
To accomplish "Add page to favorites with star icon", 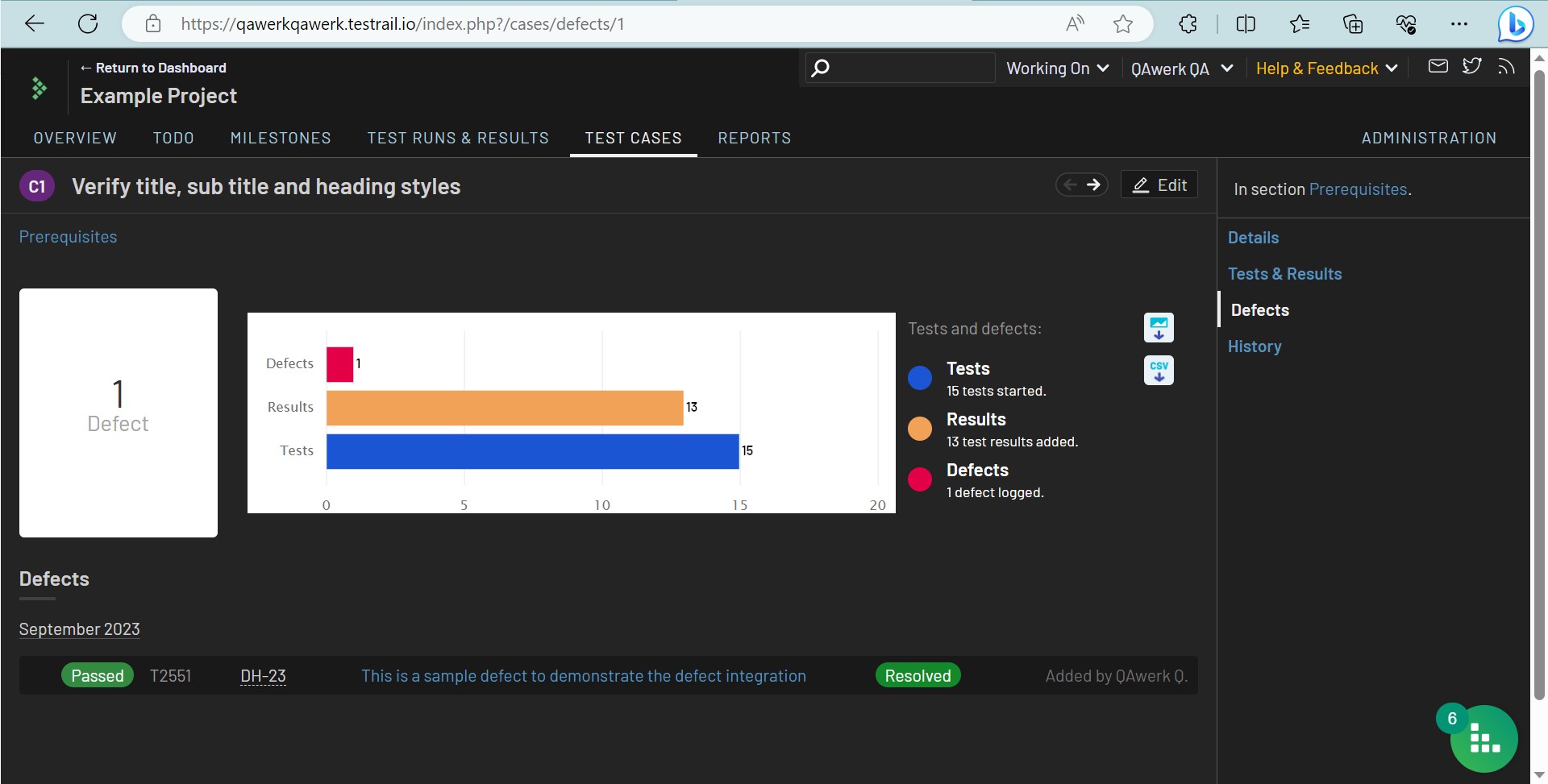I will click(1123, 24).
